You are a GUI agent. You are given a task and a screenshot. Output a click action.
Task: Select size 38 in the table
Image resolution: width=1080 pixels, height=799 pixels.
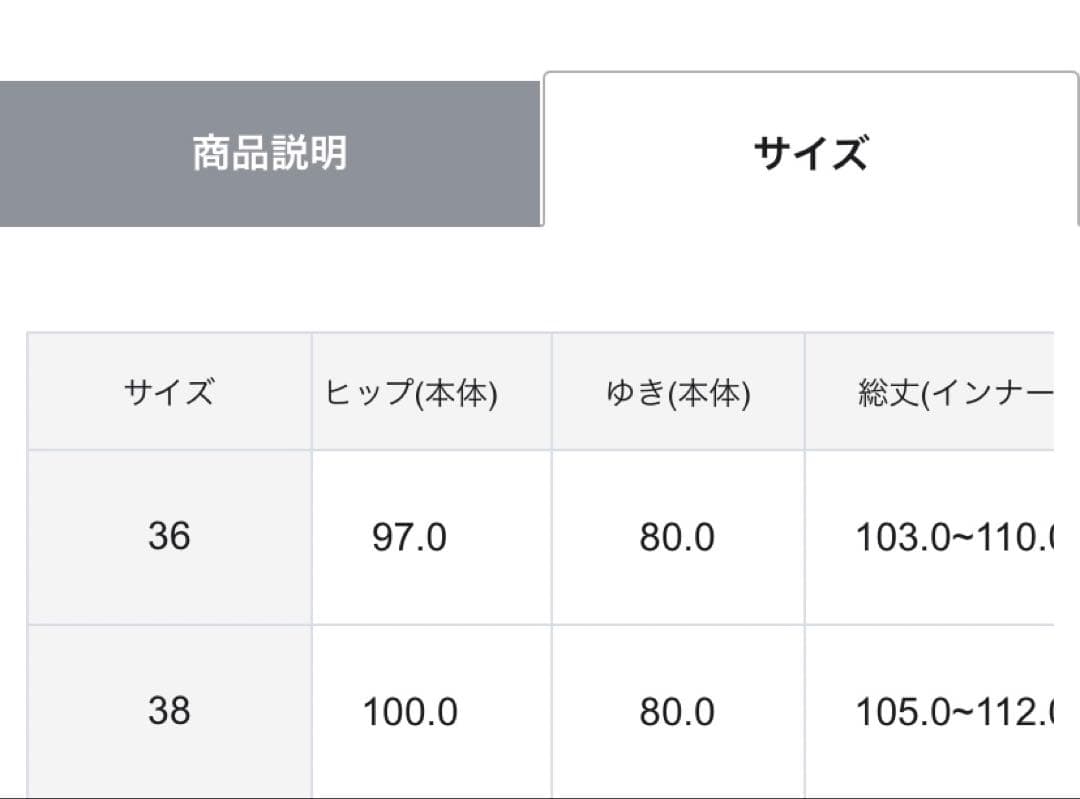click(x=170, y=711)
